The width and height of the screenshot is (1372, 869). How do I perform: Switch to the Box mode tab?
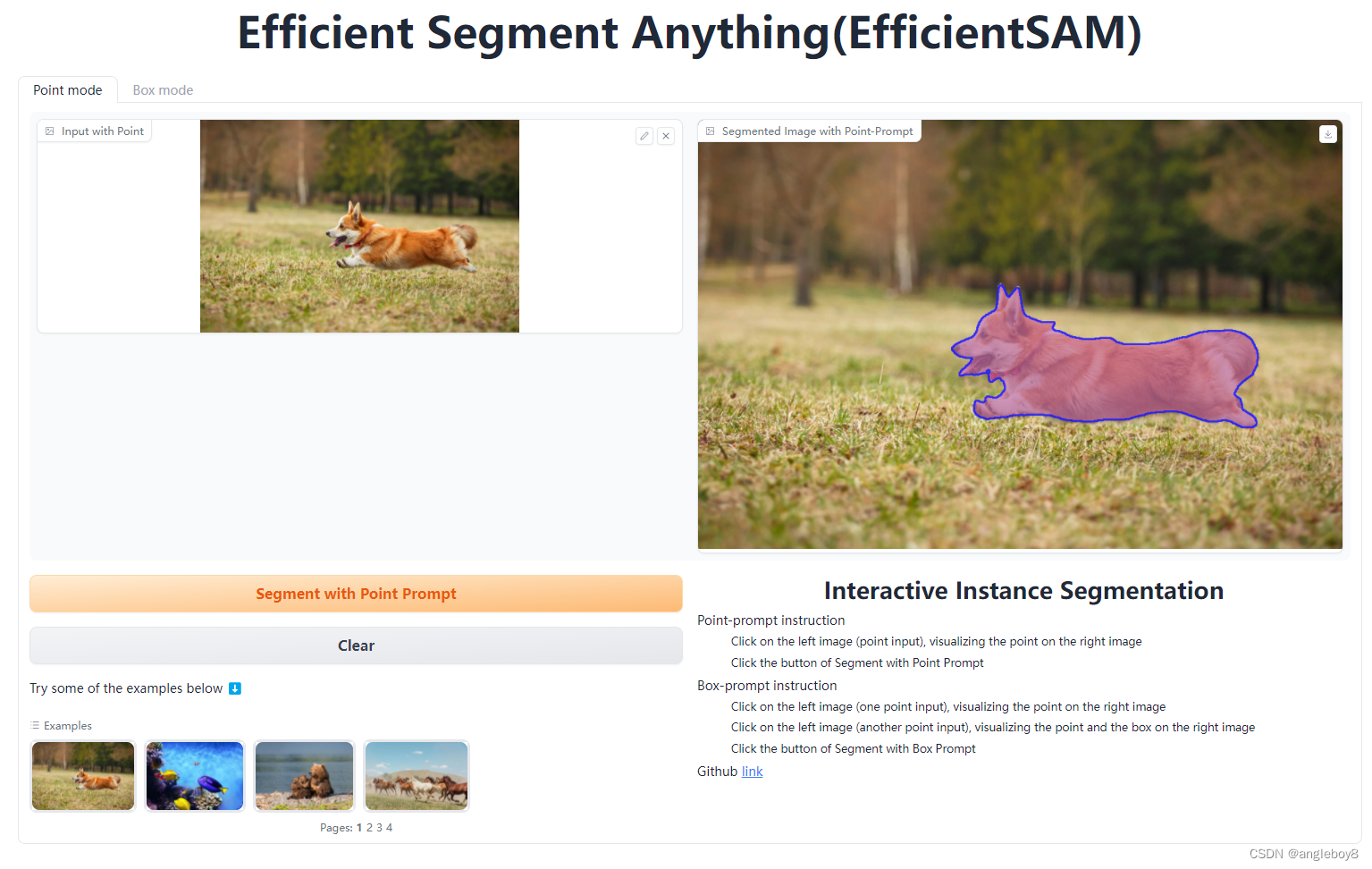click(x=163, y=89)
